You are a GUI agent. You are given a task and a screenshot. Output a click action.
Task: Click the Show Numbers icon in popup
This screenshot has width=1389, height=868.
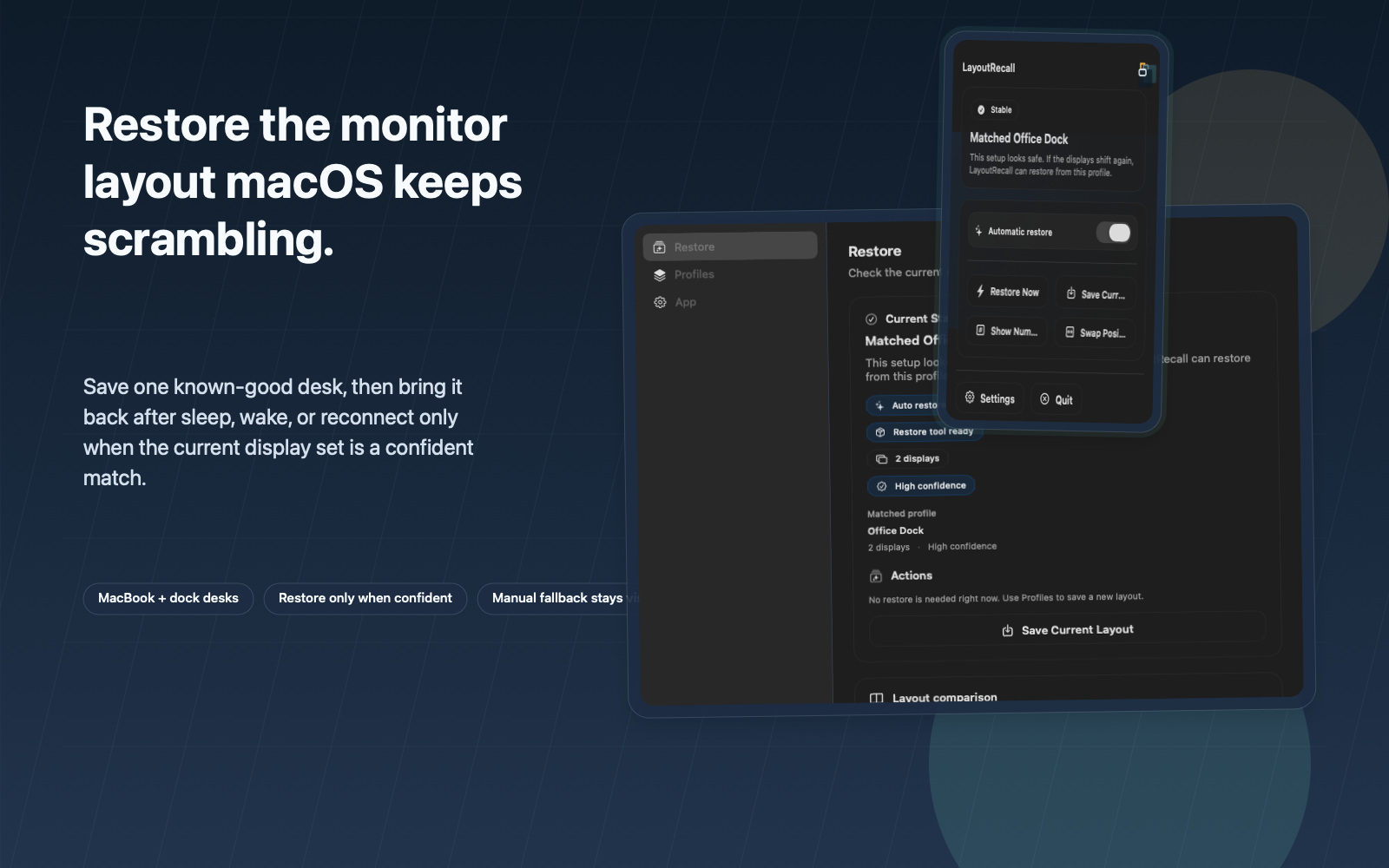coord(980,331)
